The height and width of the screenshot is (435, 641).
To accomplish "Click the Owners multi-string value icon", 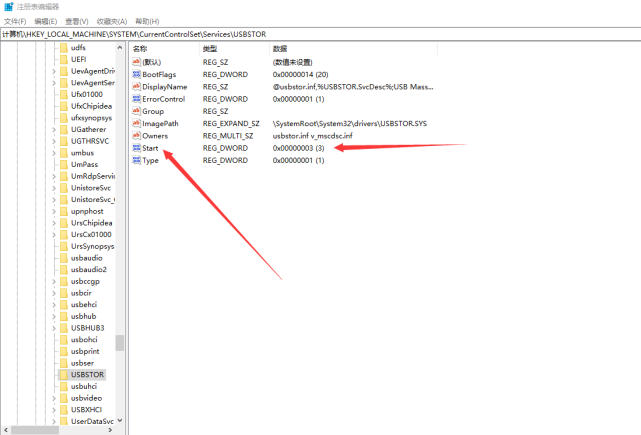I will pyautogui.click(x=136, y=136).
